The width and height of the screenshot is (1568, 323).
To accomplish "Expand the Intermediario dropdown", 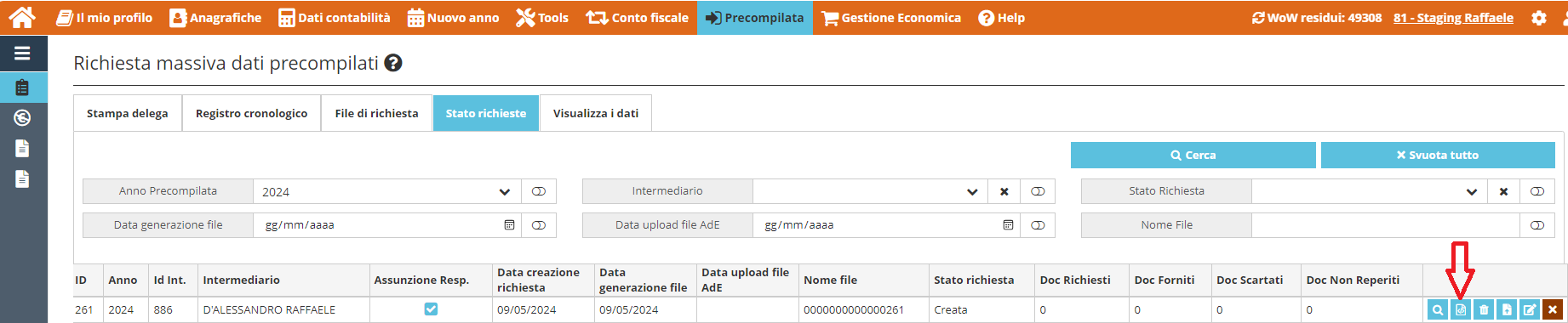I will (x=870, y=191).
